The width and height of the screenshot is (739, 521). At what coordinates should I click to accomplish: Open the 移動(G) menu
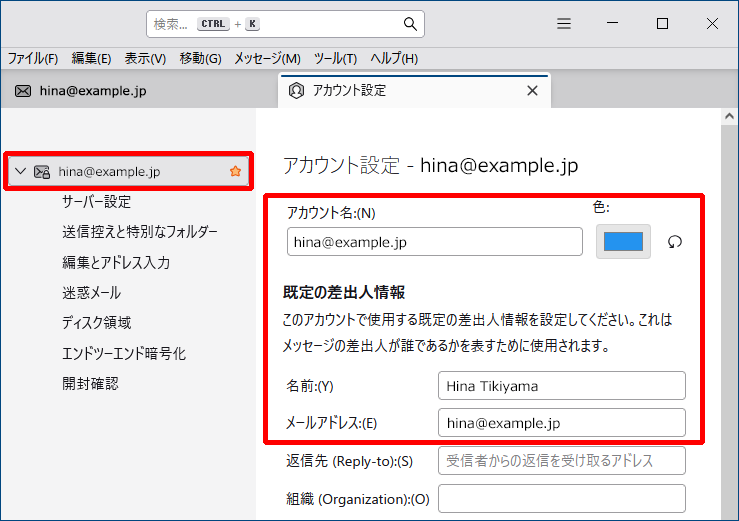200,58
